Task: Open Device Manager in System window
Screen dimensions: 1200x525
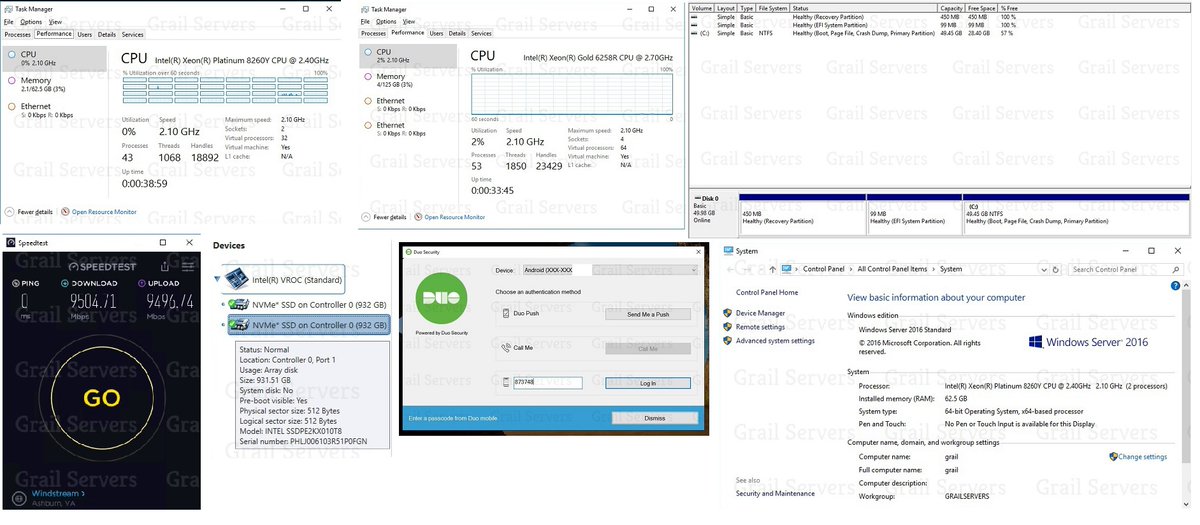Action: tap(761, 313)
